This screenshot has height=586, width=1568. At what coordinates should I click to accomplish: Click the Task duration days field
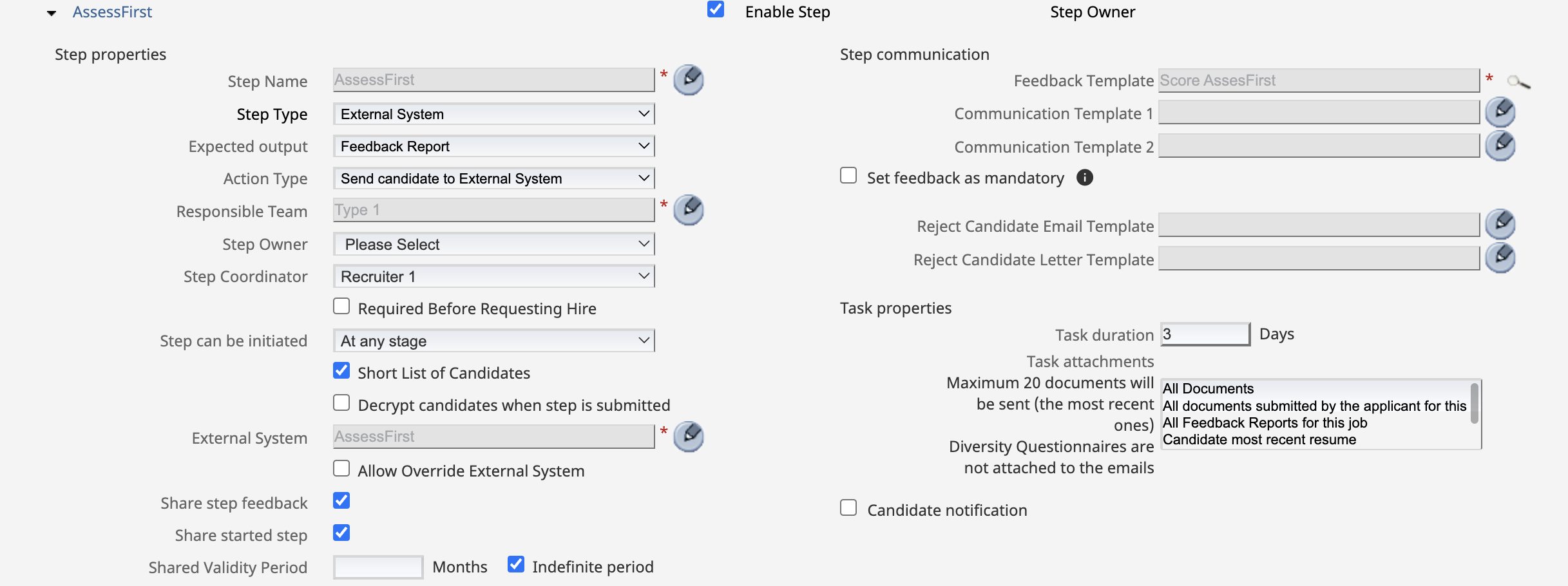pos(1204,334)
